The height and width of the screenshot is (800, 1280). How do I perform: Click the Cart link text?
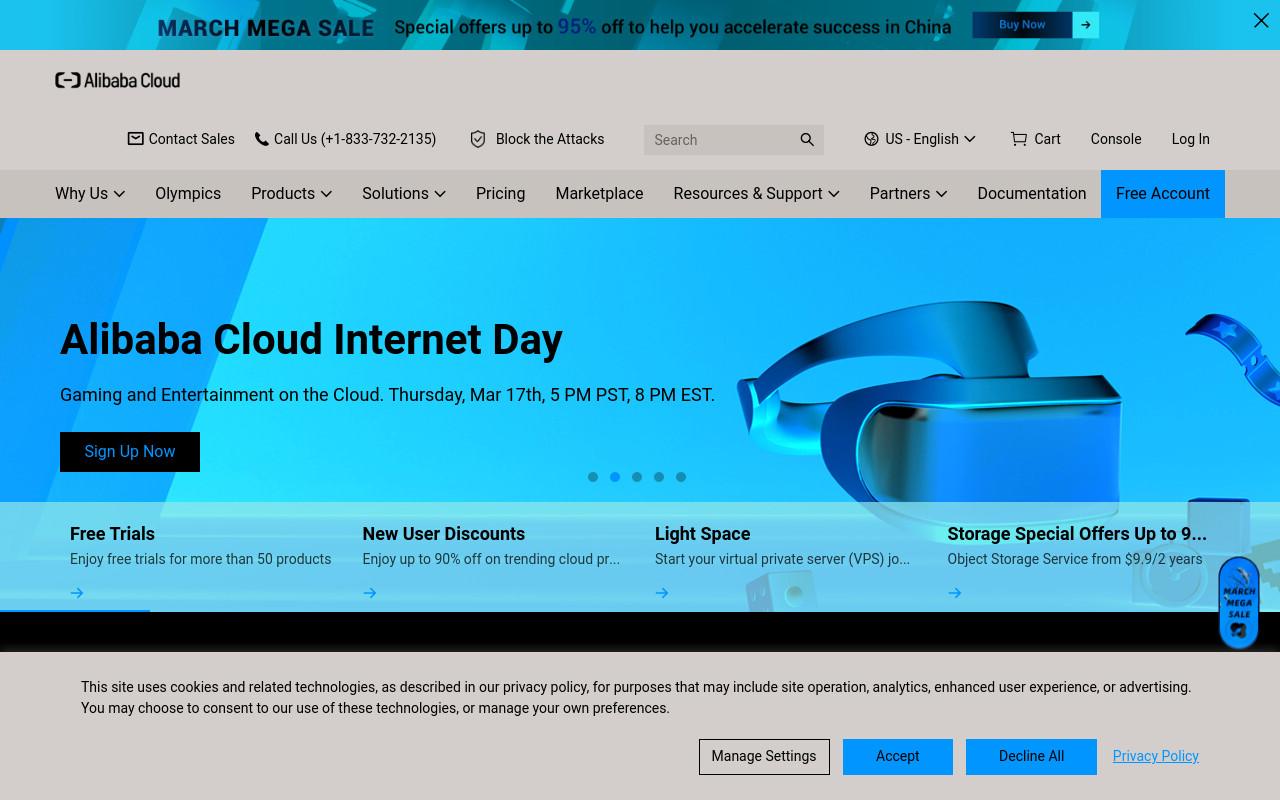1047,139
